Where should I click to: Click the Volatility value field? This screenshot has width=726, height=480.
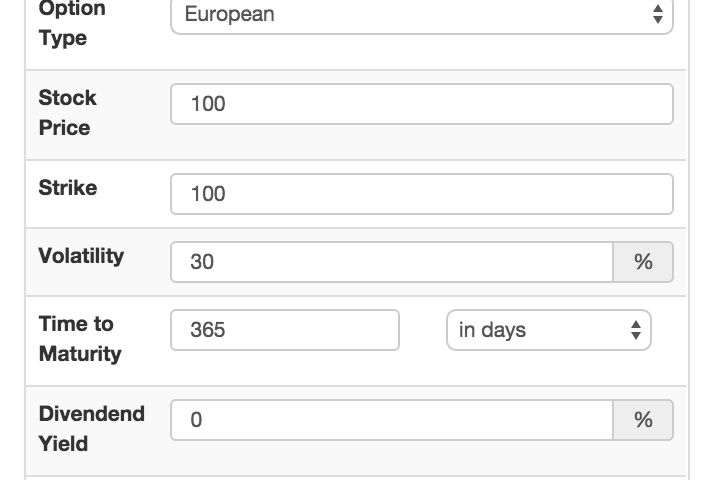[x=391, y=262]
